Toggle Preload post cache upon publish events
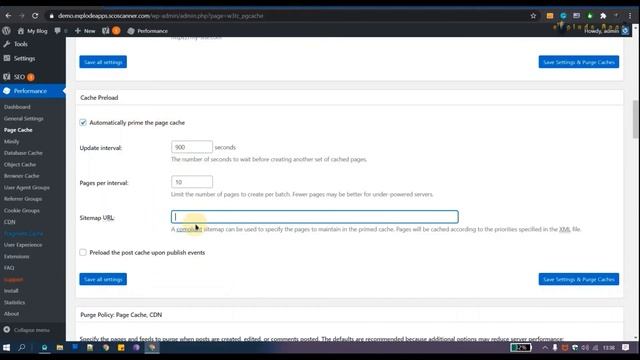 [83, 253]
